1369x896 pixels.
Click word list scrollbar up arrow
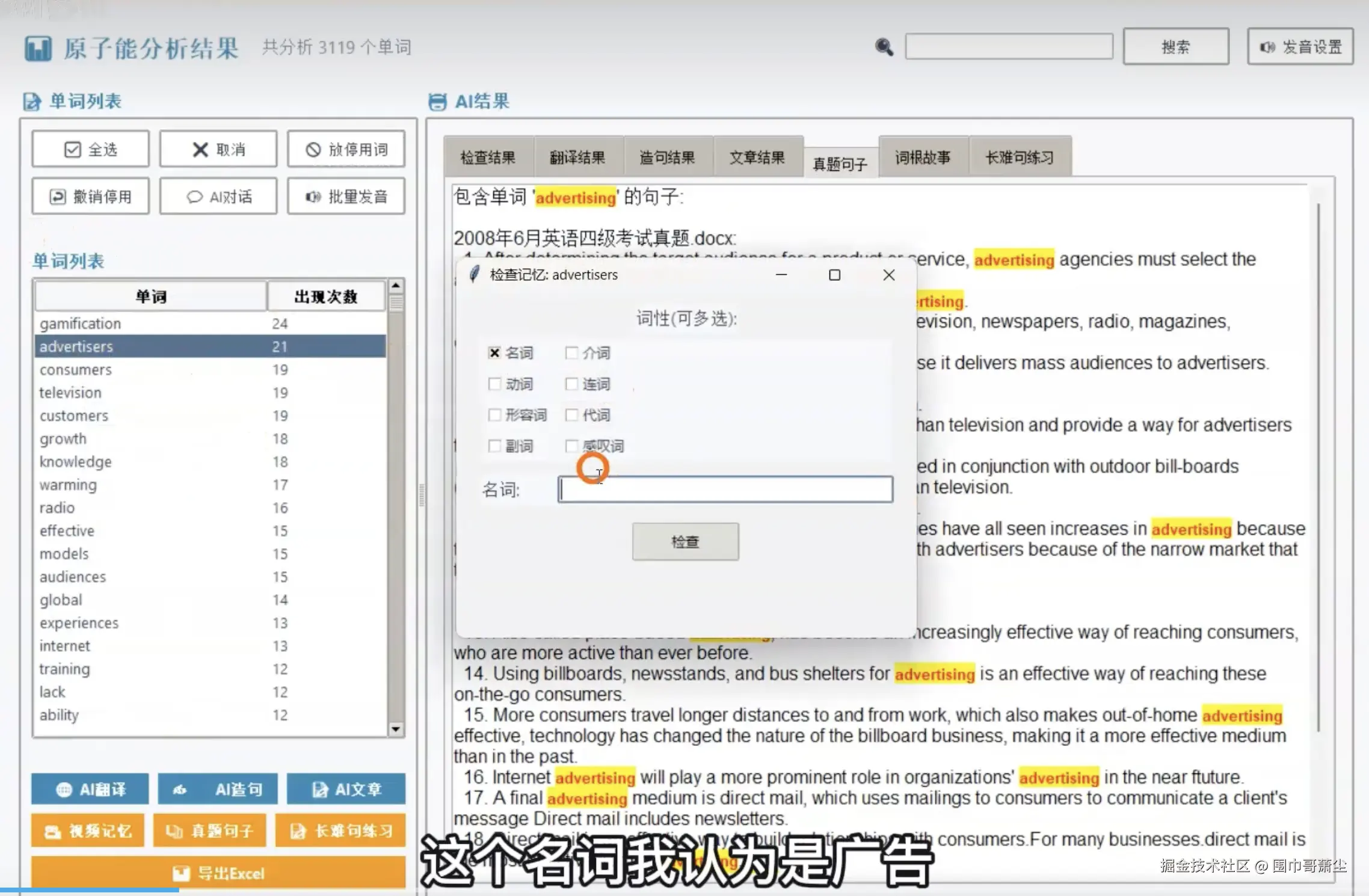(x=396, y=286)
